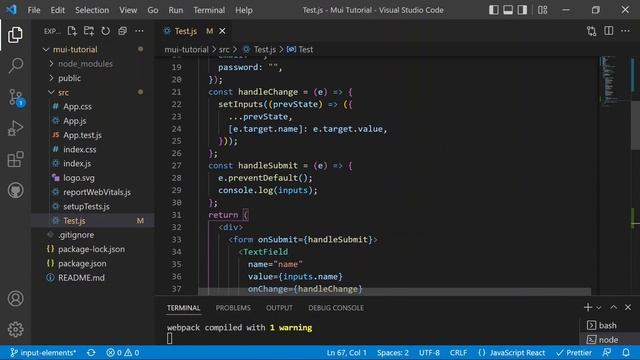Open the Extensions view
This screenshot has width=640, height=360.
[15, 159]
